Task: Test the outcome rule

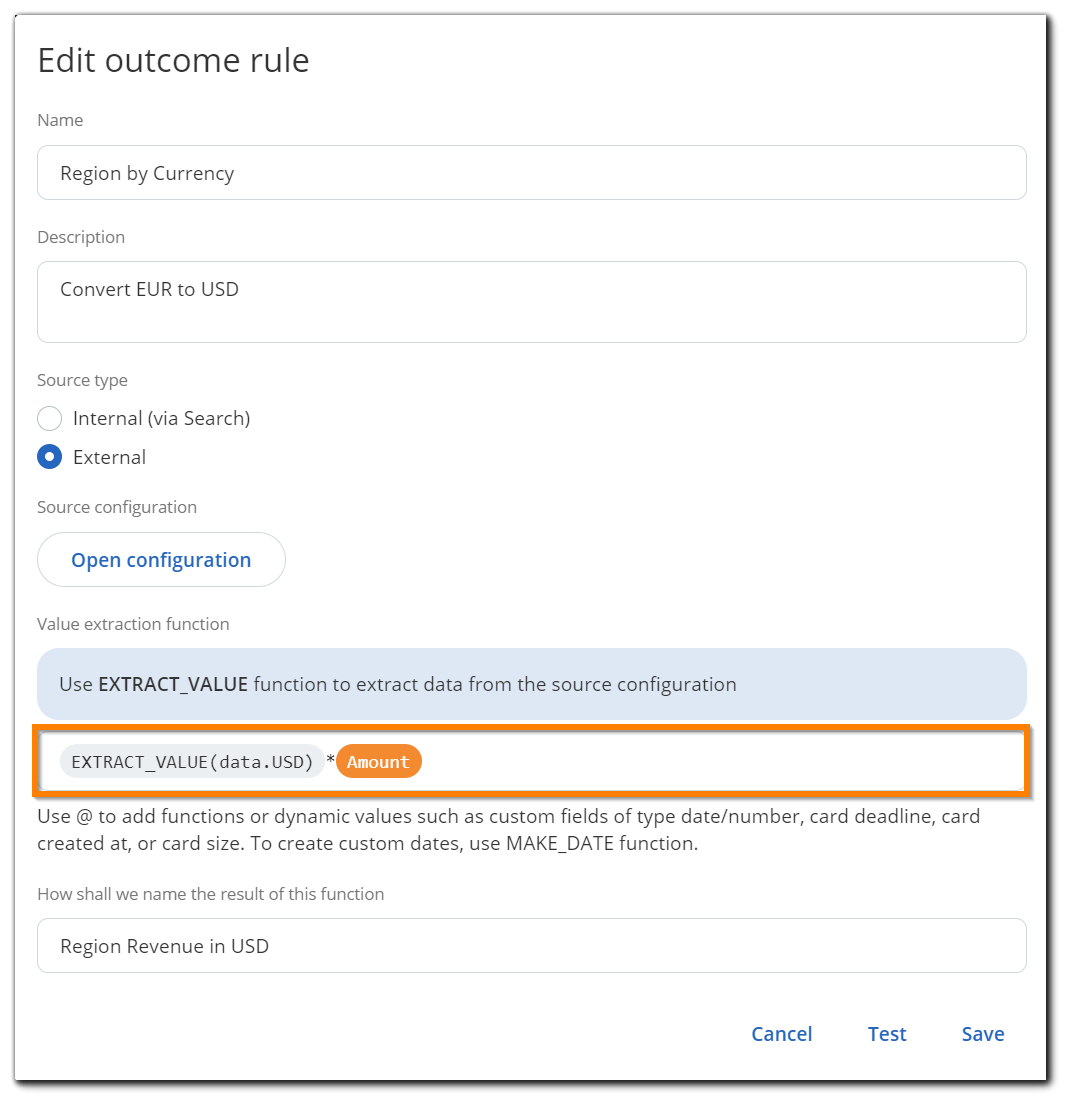Action: [x=887, y=1034]
